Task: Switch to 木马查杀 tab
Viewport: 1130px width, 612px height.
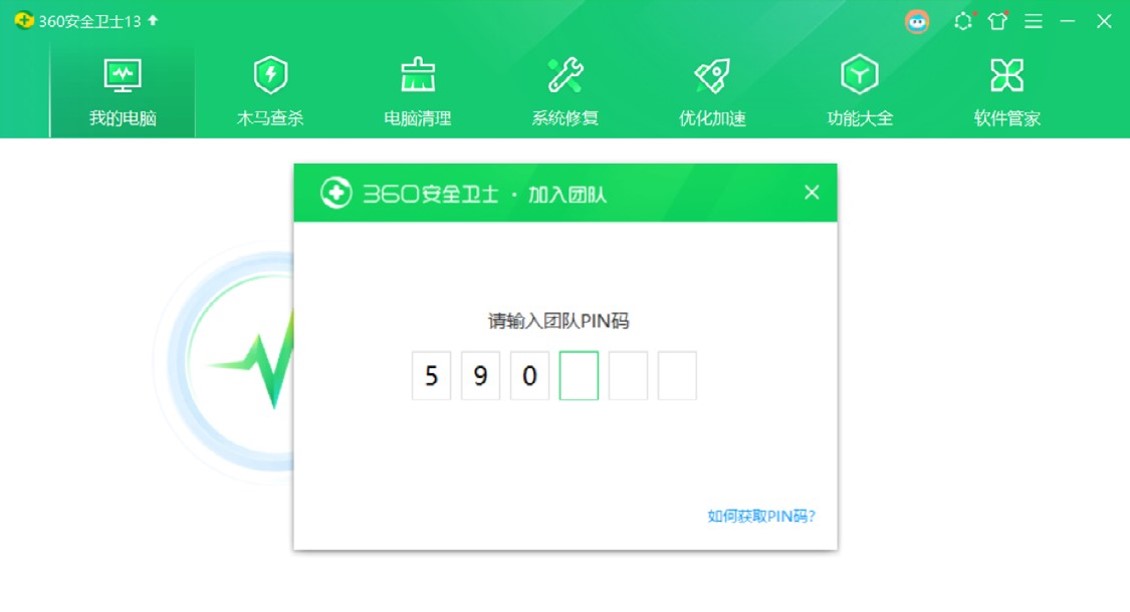Action: pyautogui.click(x=270, y=92)
